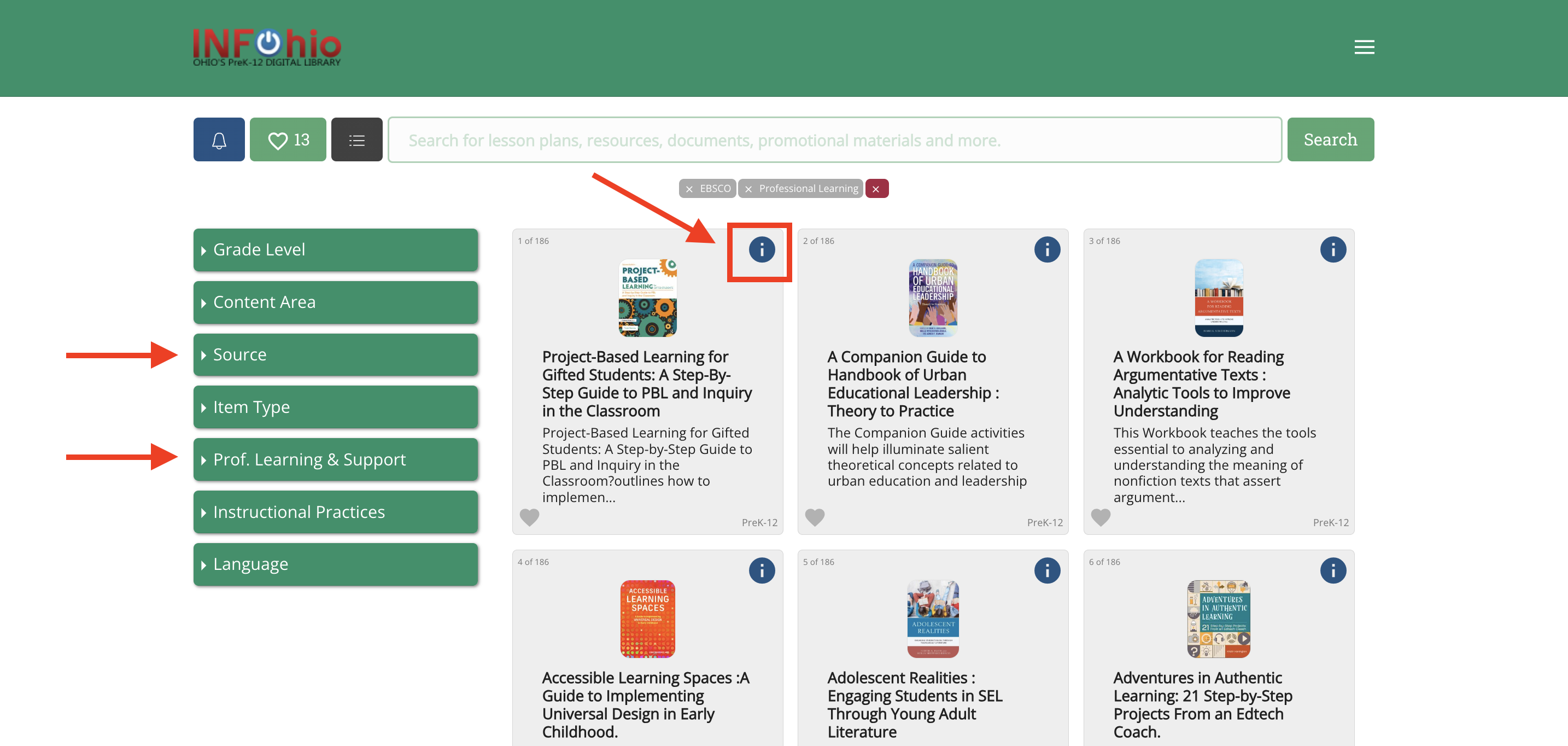Remove the third active filter tag
This screenshot has width=1568, height=746.
tap(875, 188)
